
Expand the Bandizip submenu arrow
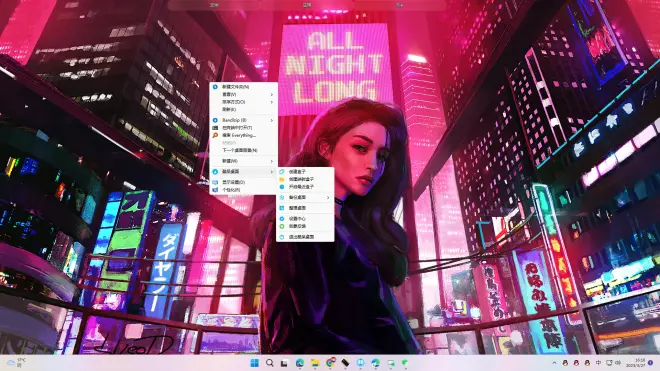click(271, 120)
